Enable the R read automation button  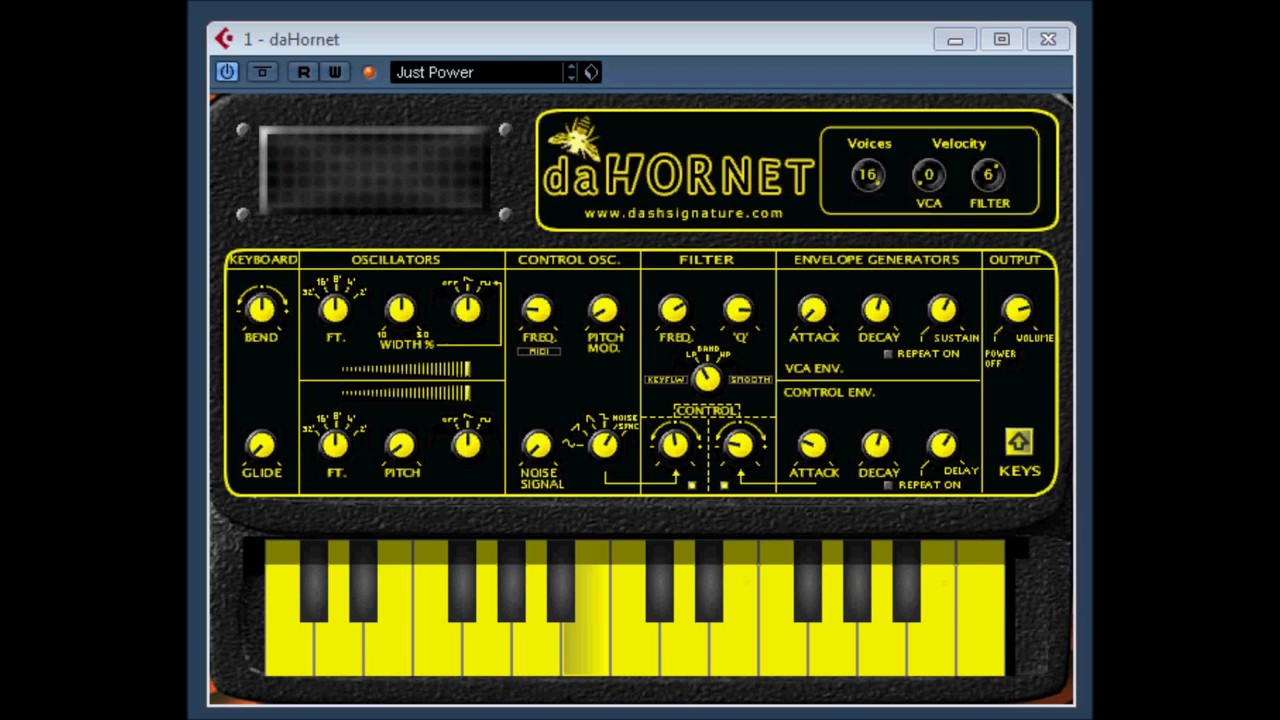click(x=303, y=72)
